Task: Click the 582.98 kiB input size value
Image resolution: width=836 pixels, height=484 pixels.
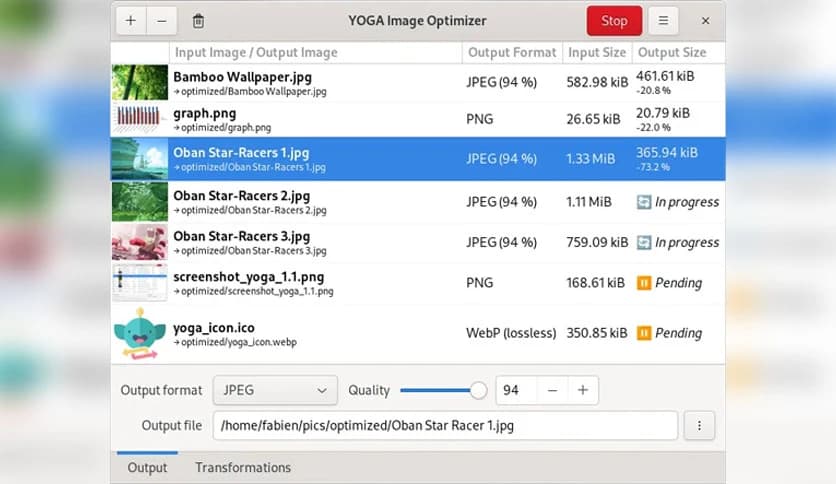Action: [x=597, y=82]
